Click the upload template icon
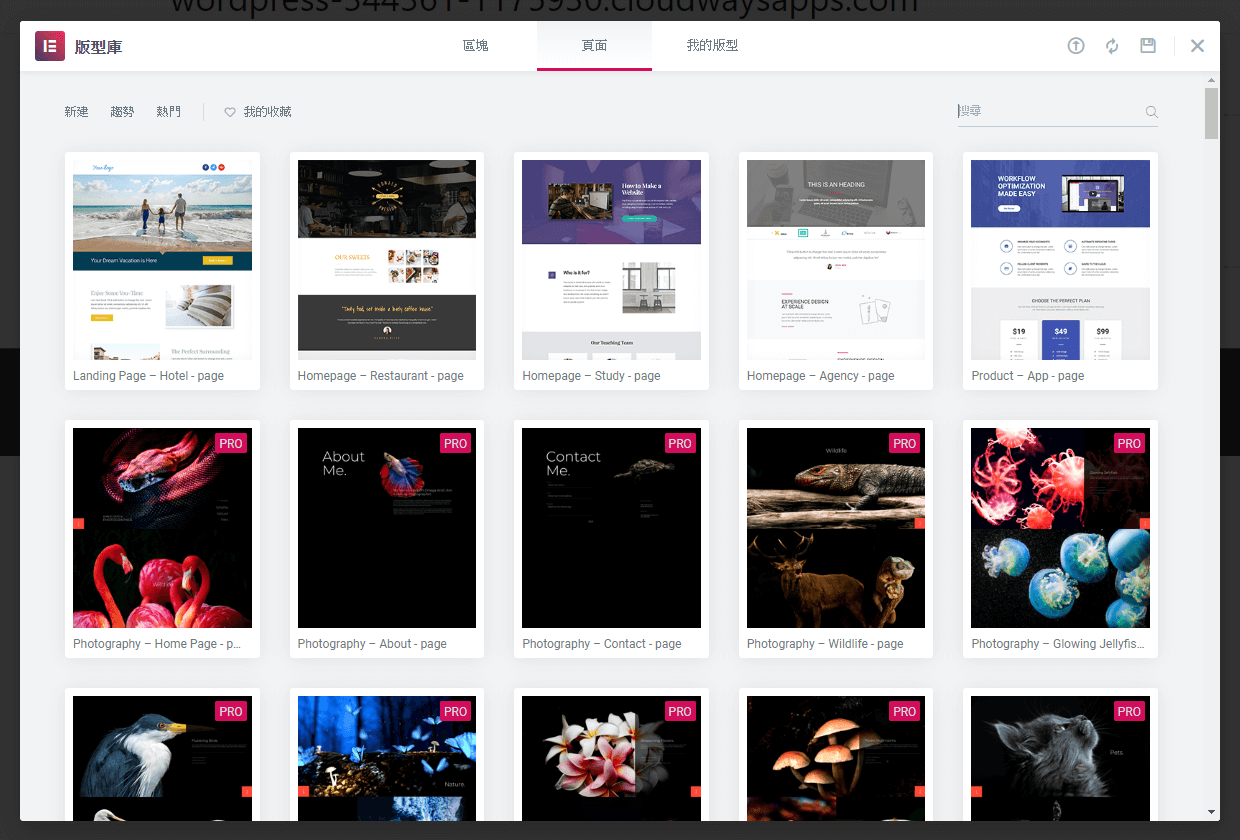Screen dimensions: 1240x840 (x=1076, y=46)
